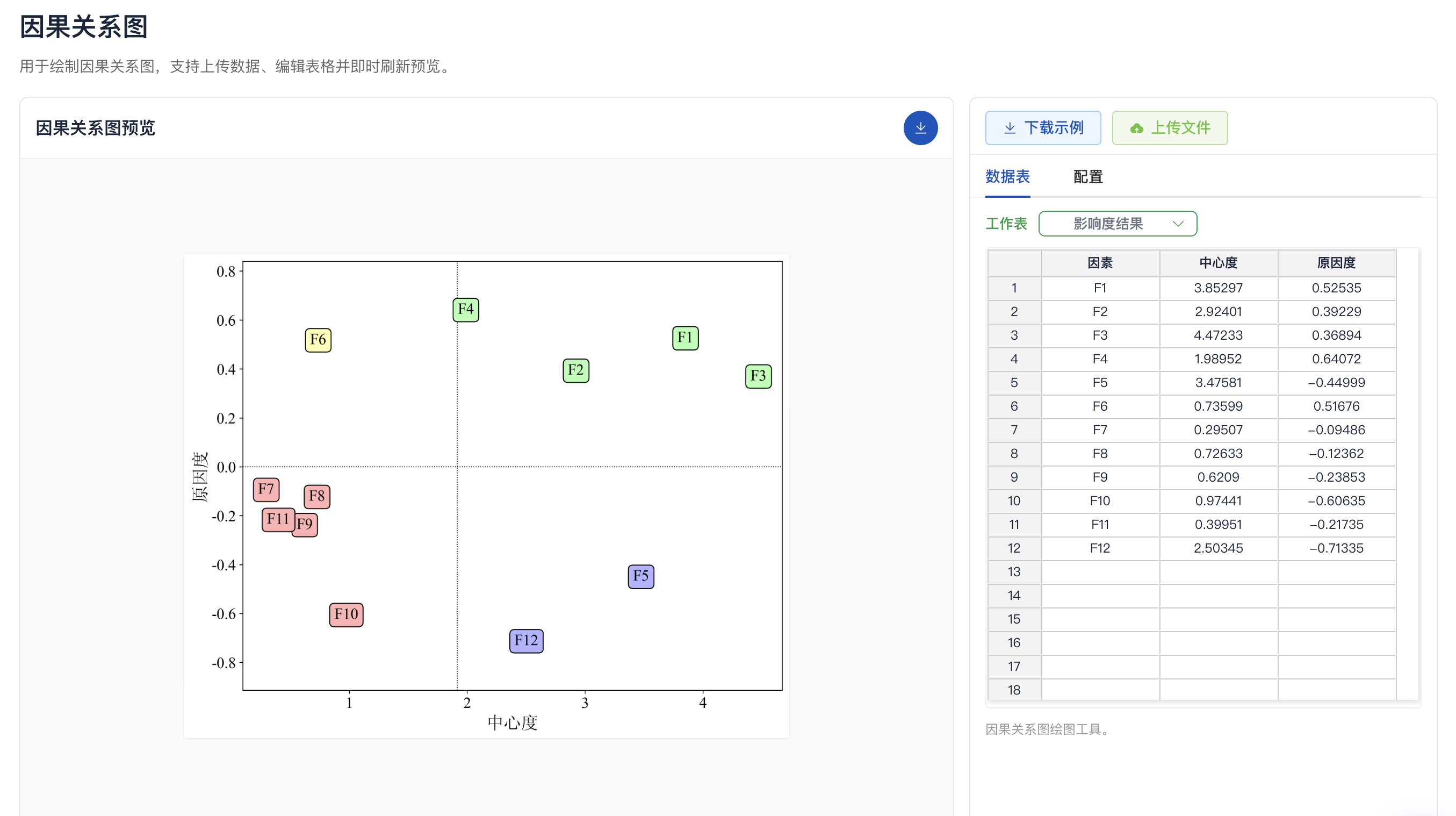Click the F4 node in the chart

[x=465, y=310]
